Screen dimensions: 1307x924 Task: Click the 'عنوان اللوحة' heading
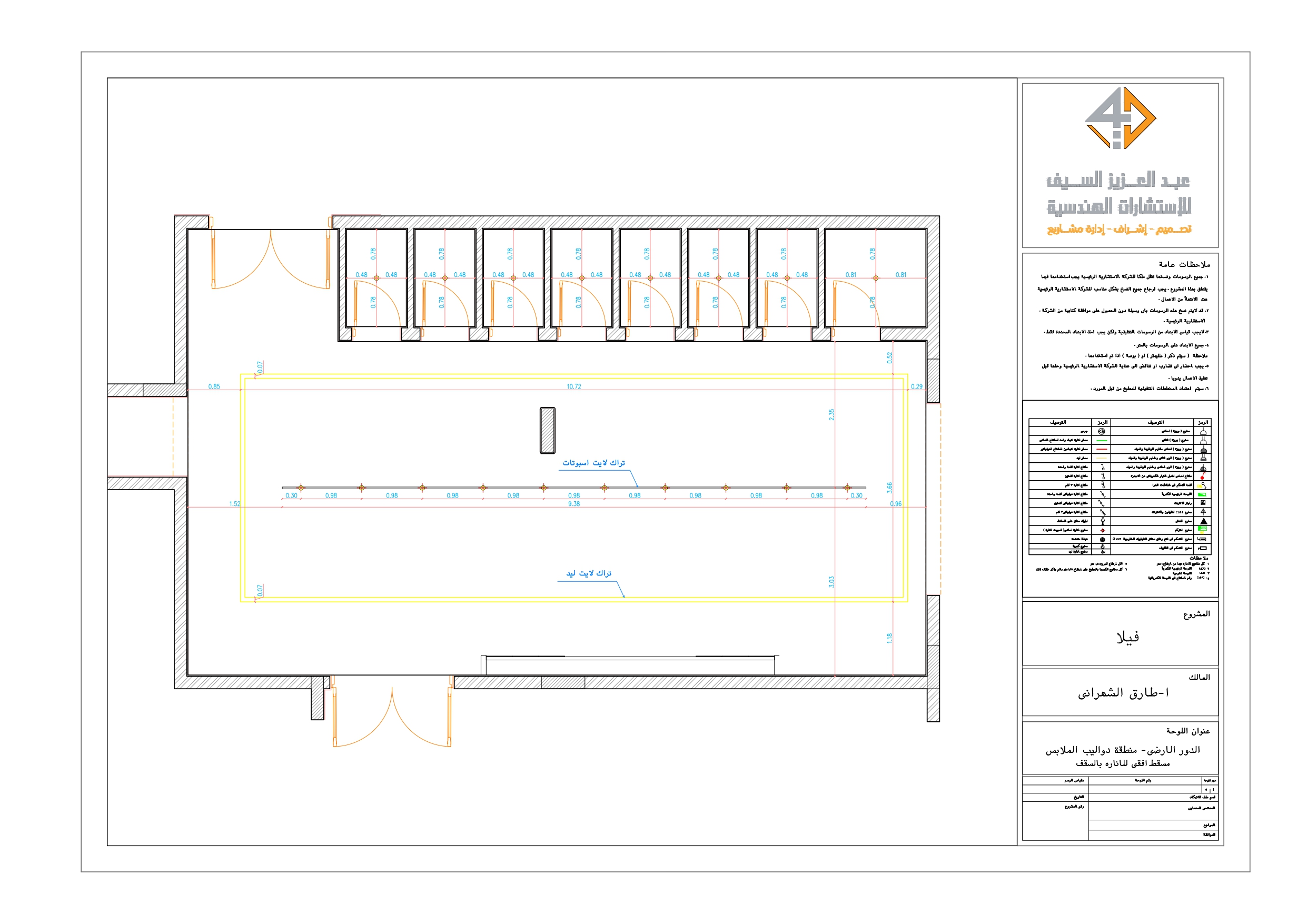click(x=1187, y=731)
